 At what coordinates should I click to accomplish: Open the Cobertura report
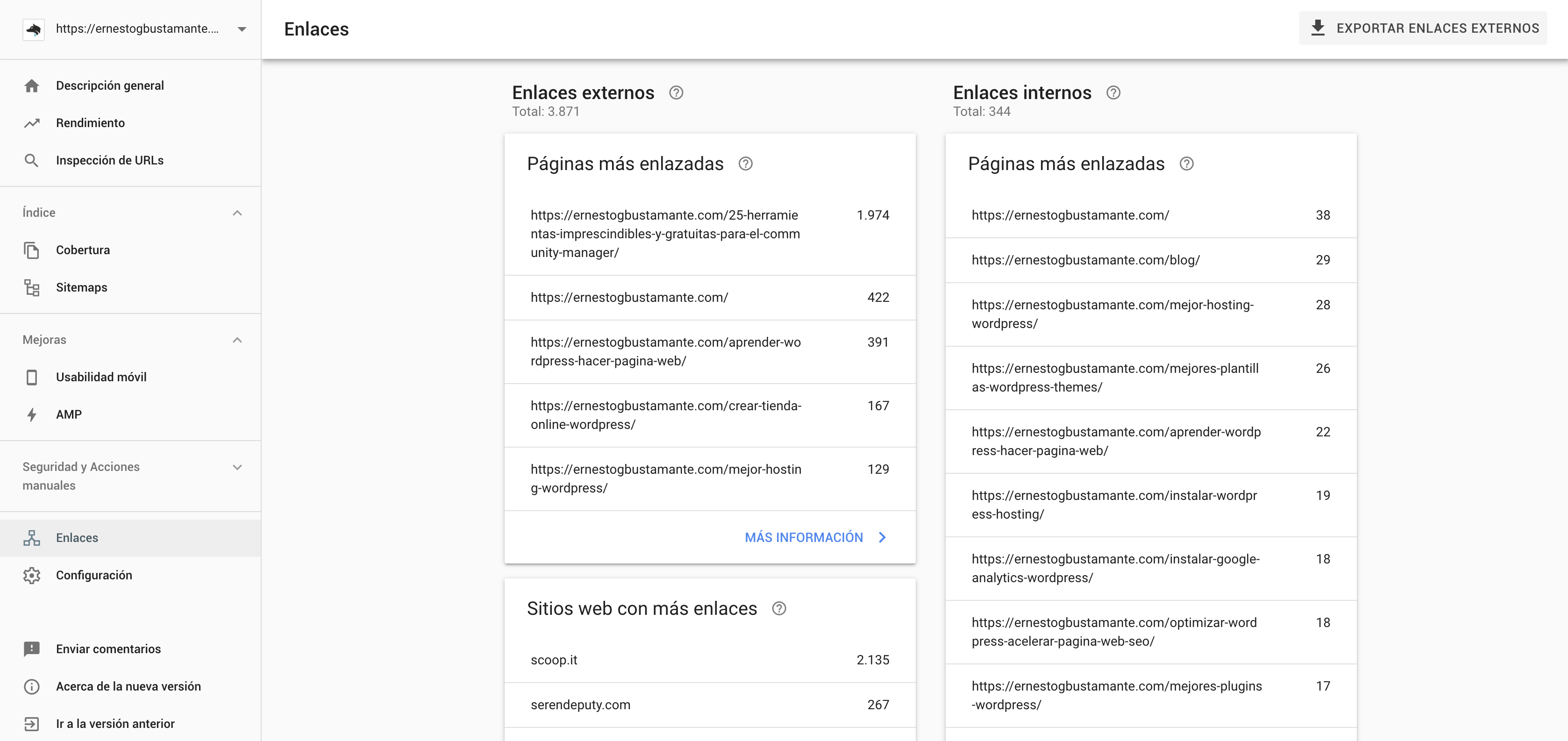[130, 250]
